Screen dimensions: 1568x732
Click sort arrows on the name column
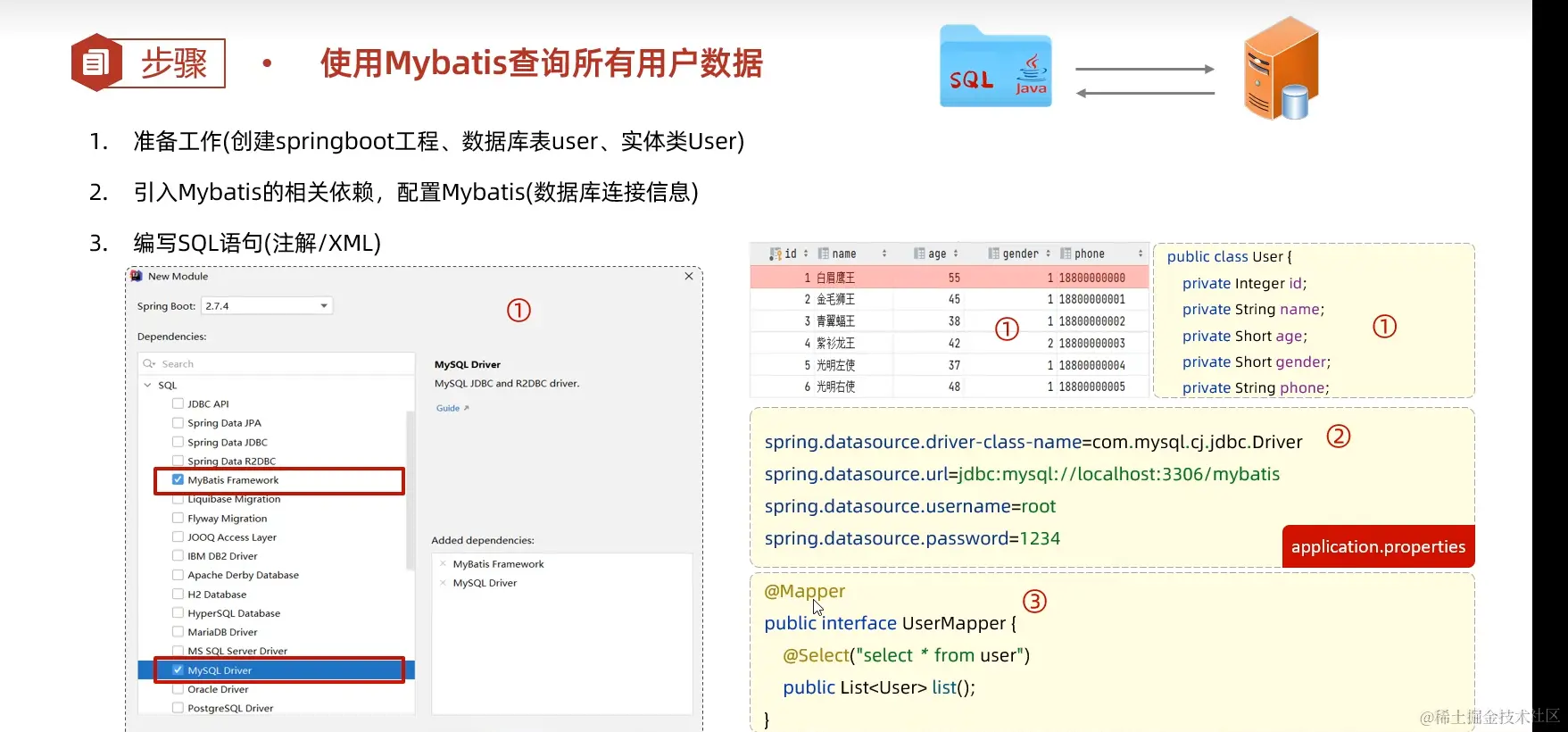click(x=884, y=254)
